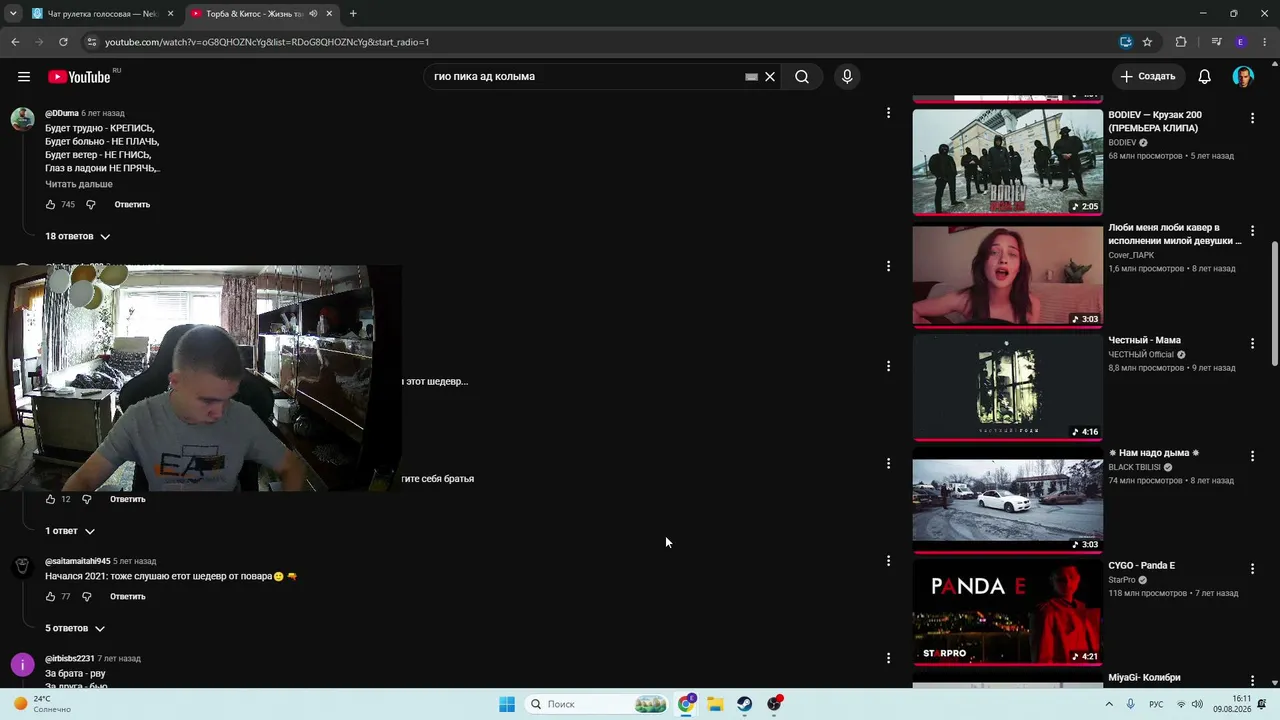Show hidden system tray icons
The width and height of the screenshot is (1280, 720).
pos(1109,704)
